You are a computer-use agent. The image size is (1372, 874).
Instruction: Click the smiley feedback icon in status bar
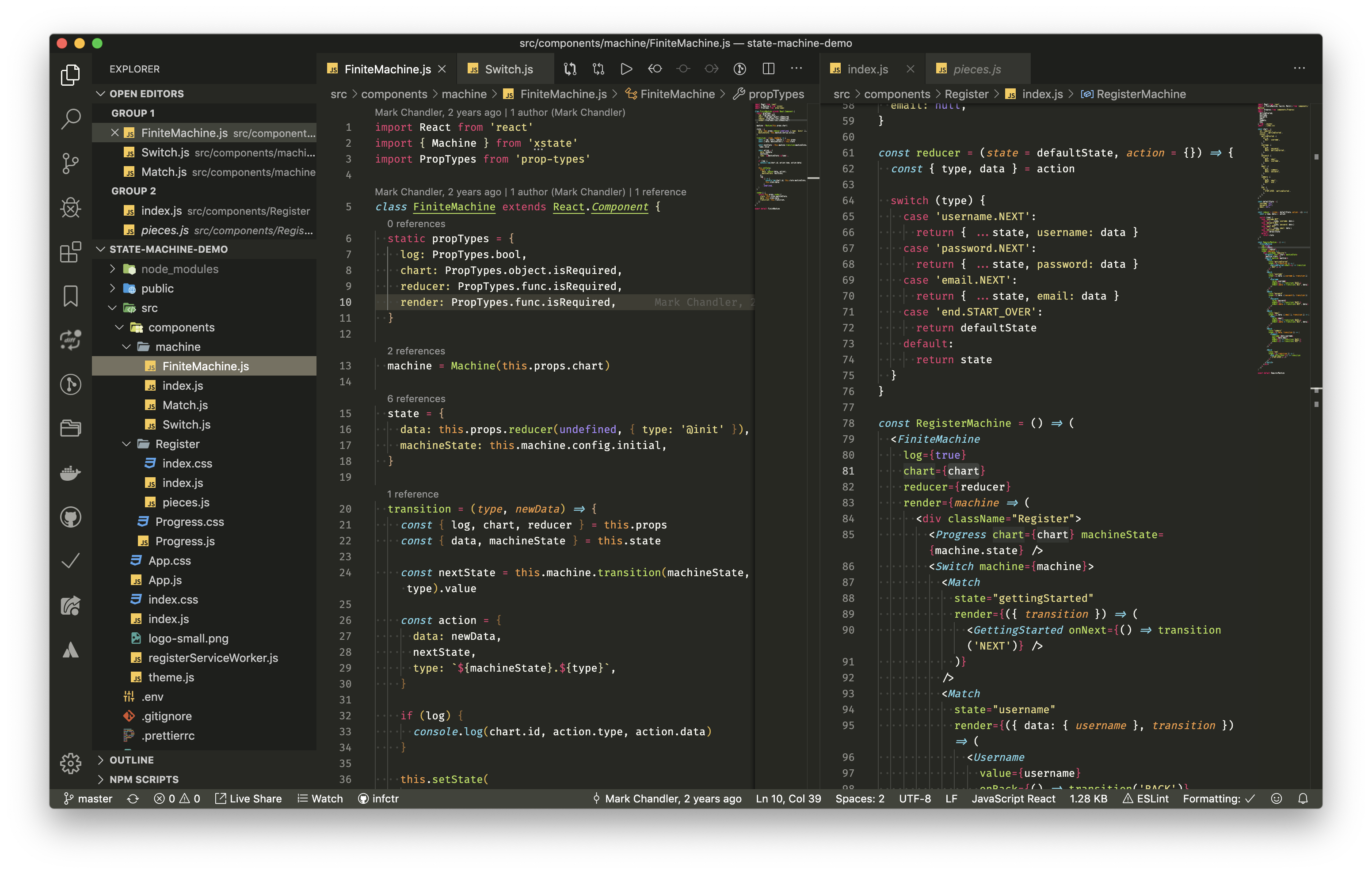point(1276,798)
